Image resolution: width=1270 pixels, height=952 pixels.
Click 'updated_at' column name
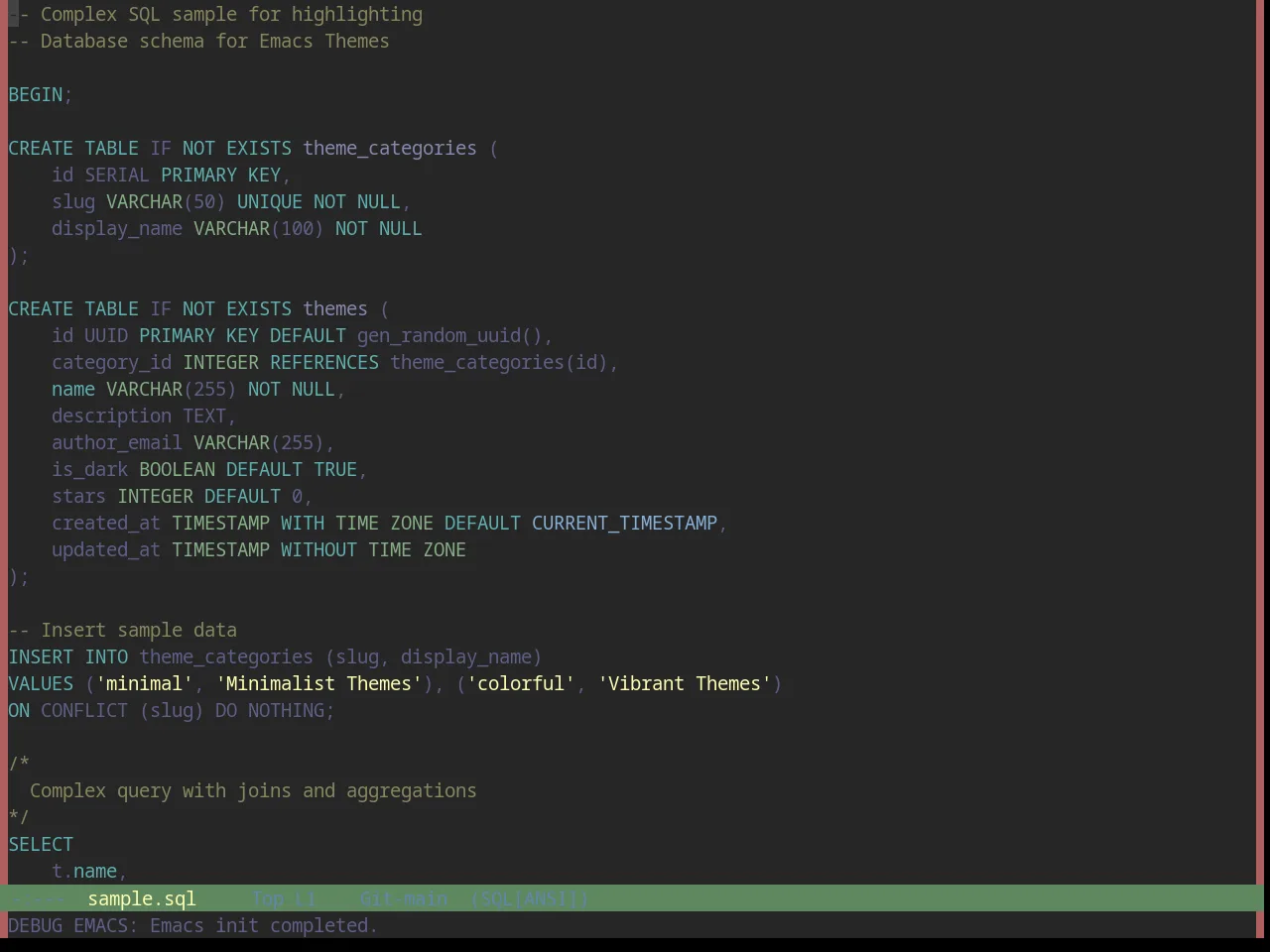(x=106, y=550)
